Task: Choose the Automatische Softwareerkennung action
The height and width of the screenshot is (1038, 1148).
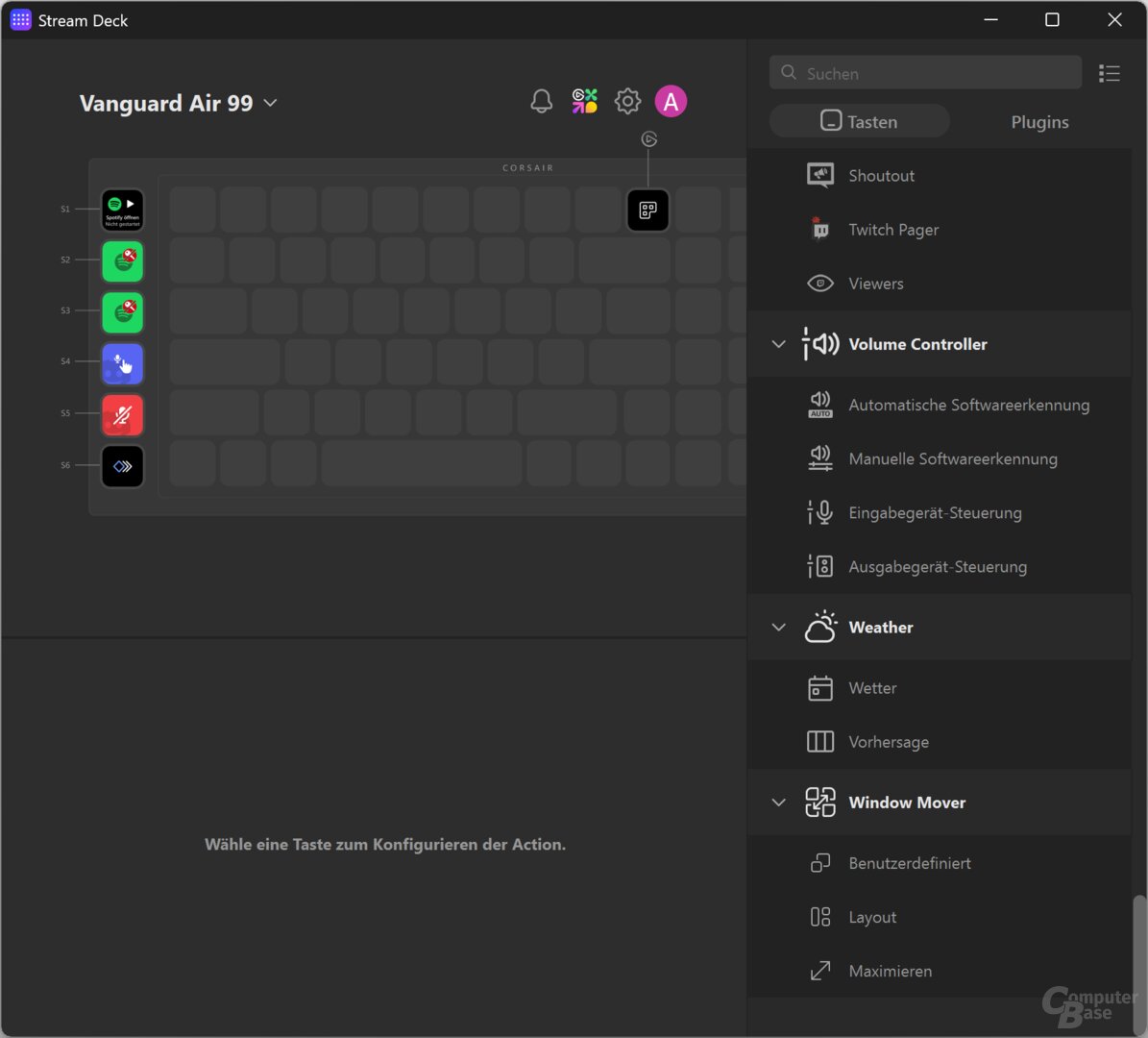Action: pos(968,406)
